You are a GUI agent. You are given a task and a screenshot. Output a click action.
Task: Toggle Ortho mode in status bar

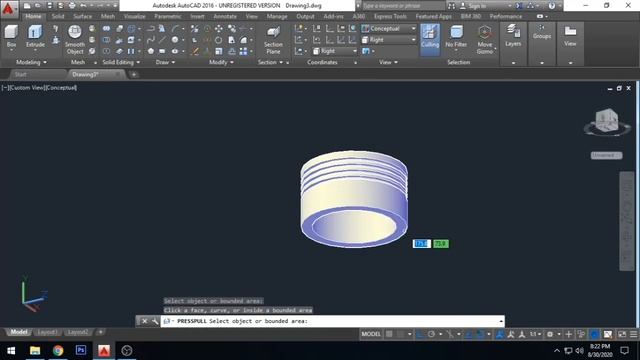(x=420, y=334)
